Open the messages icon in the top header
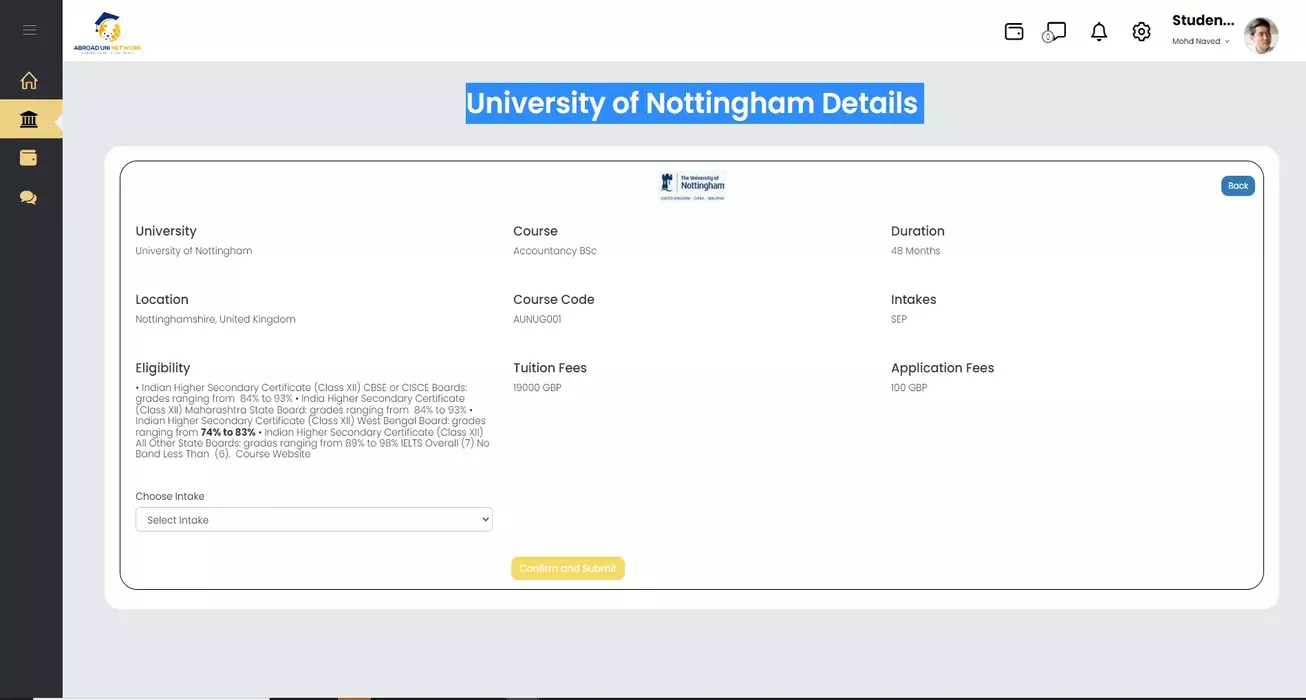1306x700 pixels. (x=1054, y=32)
